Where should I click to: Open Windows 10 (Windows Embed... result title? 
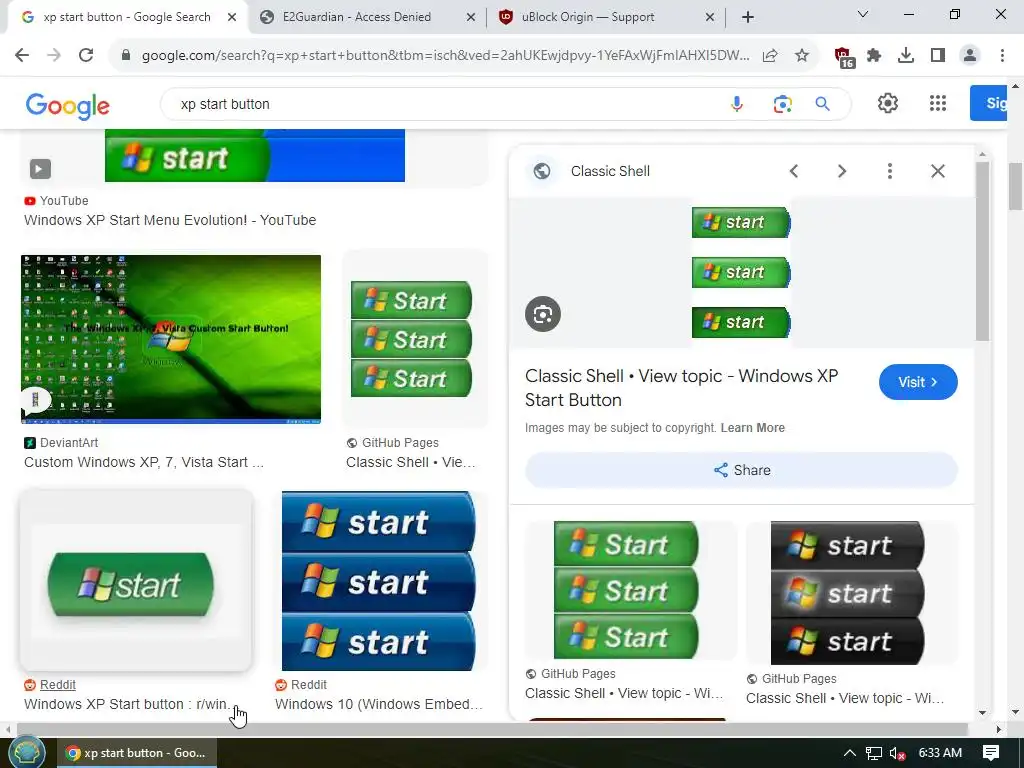379,704
